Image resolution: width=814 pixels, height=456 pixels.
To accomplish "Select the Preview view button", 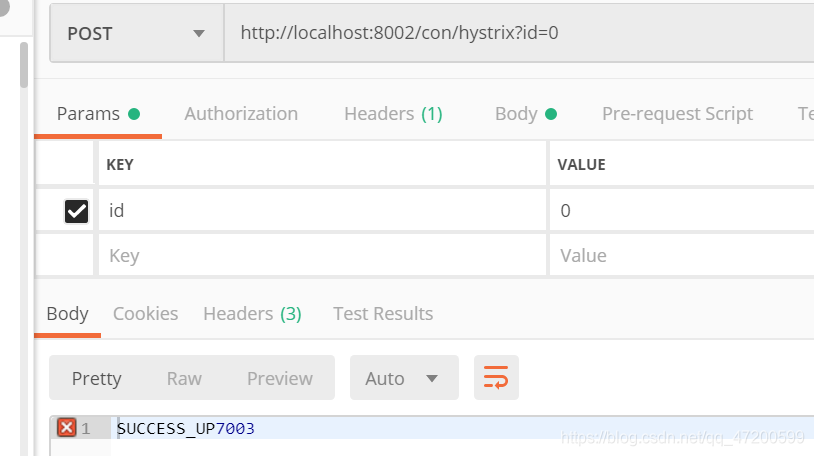I will 280,378.
